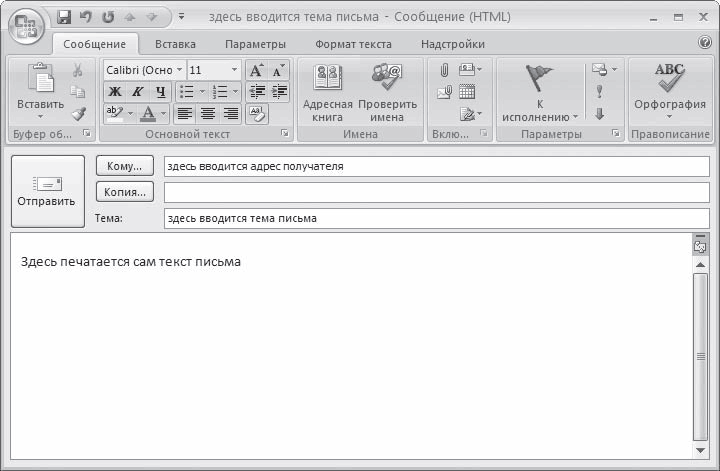The image size is (720, 471).
Task: Activate the Format Painter brush
Action: click(79, 114)
